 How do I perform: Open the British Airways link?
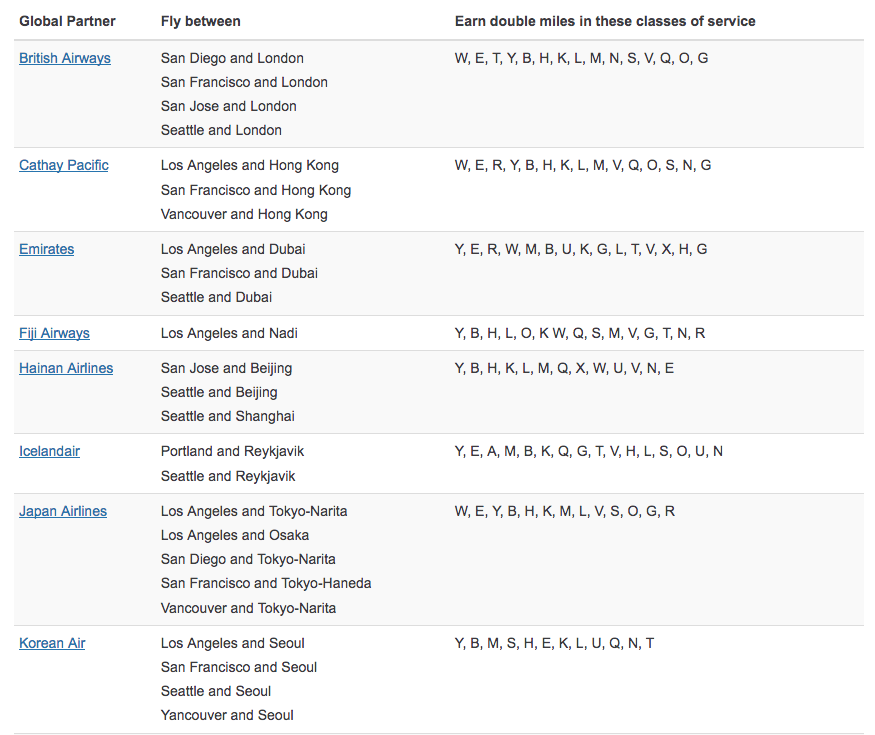pyautogui.click(x=65, y=58)
